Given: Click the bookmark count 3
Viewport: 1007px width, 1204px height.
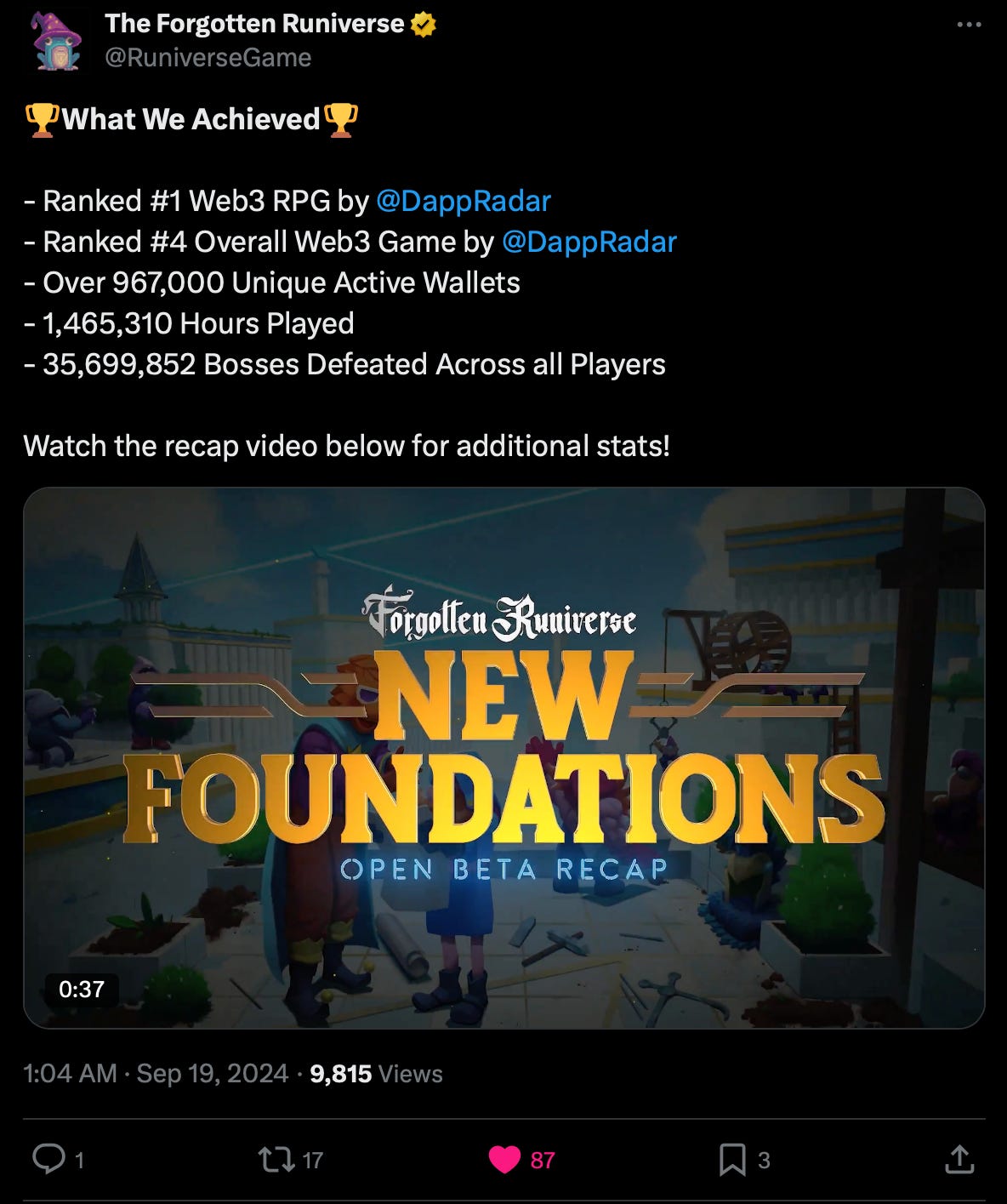Looking at the screenshot, I should [764, 1161].
